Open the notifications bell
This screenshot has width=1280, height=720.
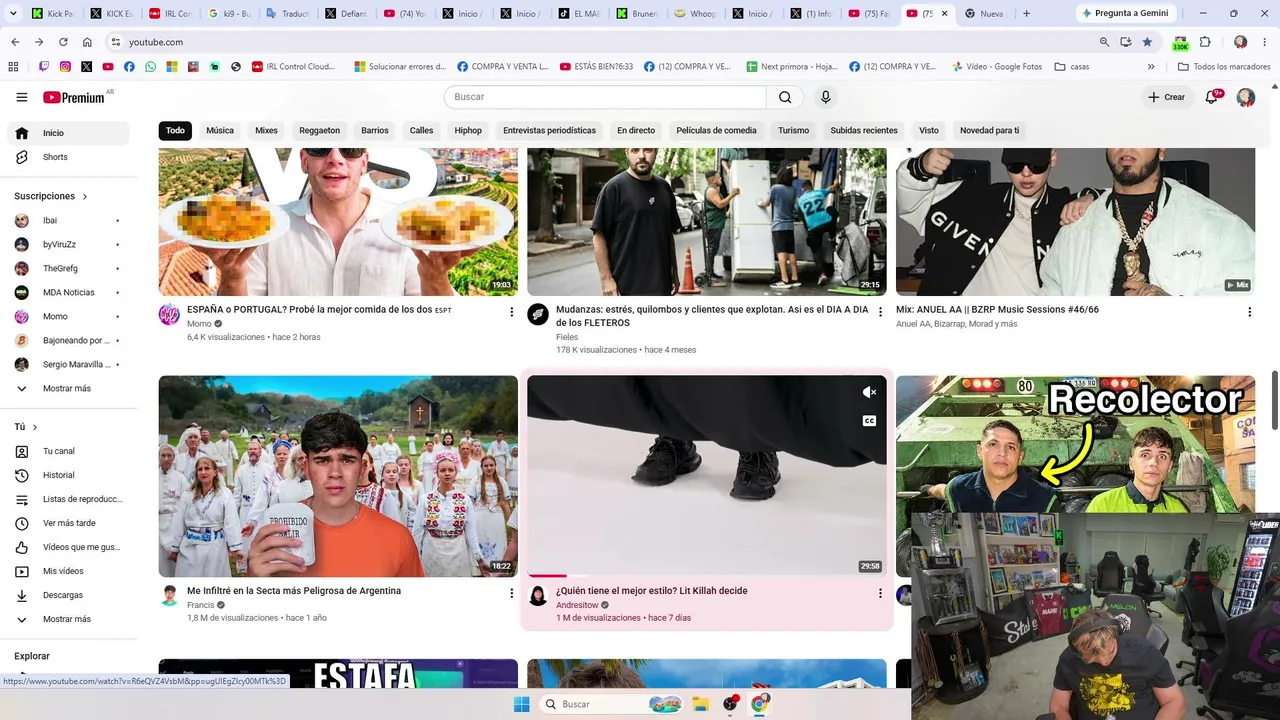coord(1212,97)
